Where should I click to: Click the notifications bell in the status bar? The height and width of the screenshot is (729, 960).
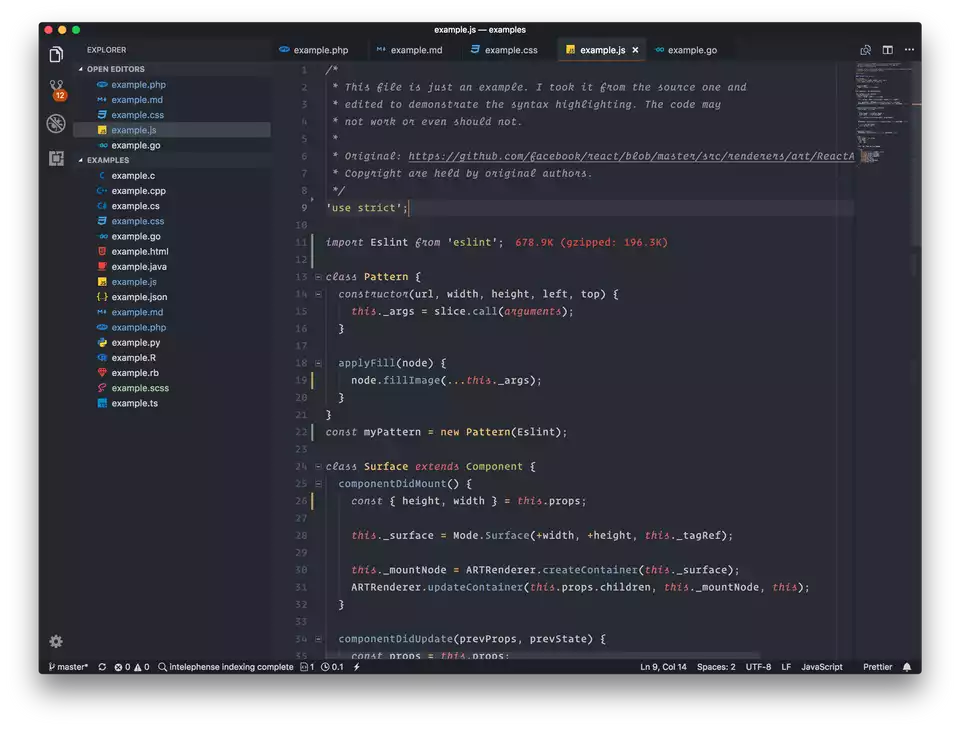[907, 667]
